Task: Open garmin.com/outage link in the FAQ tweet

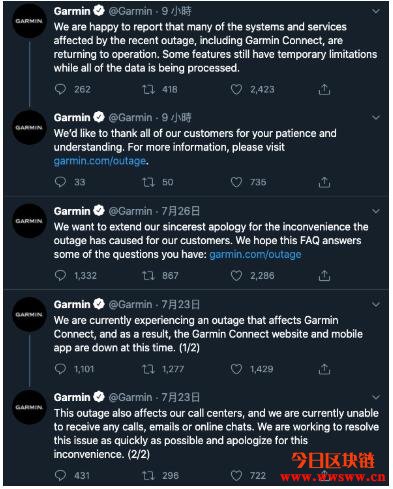Action: click(255, 254)
